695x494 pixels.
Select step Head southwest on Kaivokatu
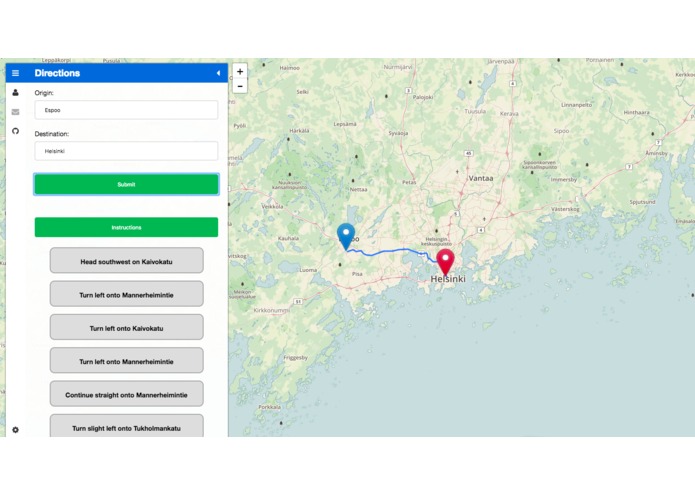tap(127, 261)
